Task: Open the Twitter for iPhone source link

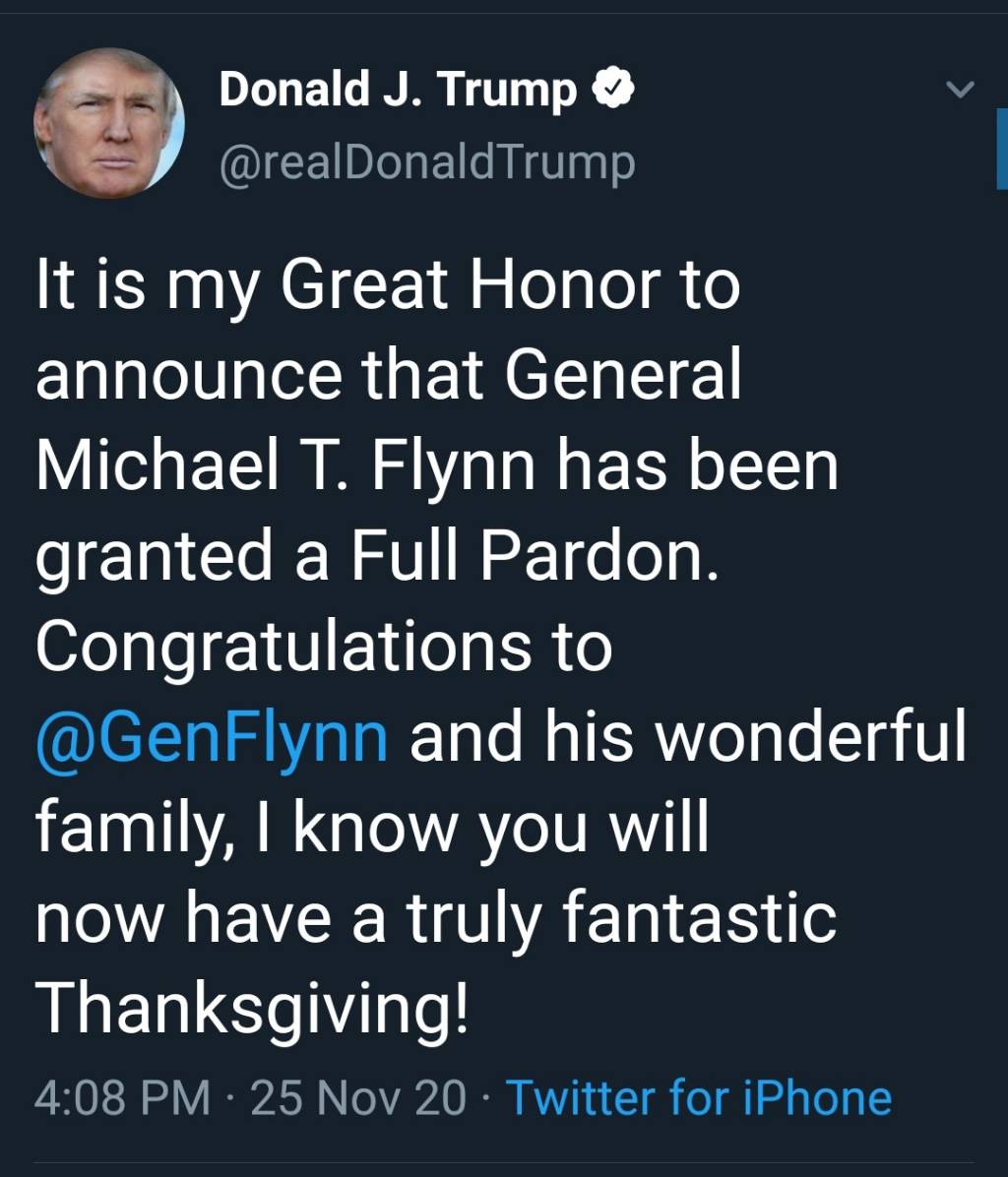Action: 698,1098
